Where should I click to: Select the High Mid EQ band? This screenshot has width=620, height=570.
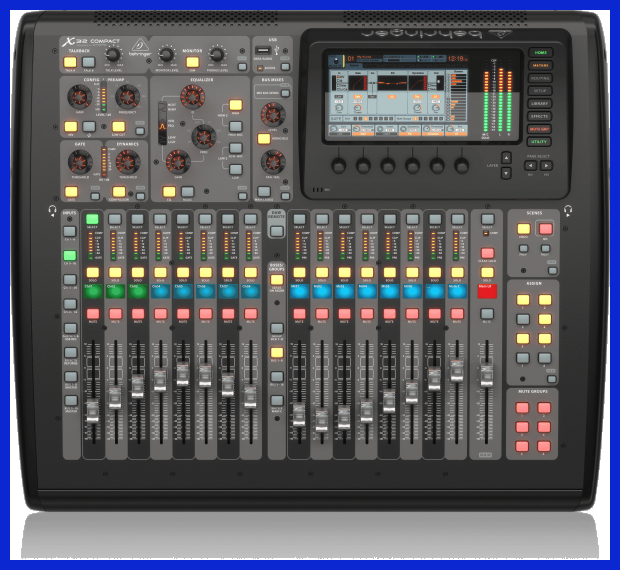click(x=236, y=126)
